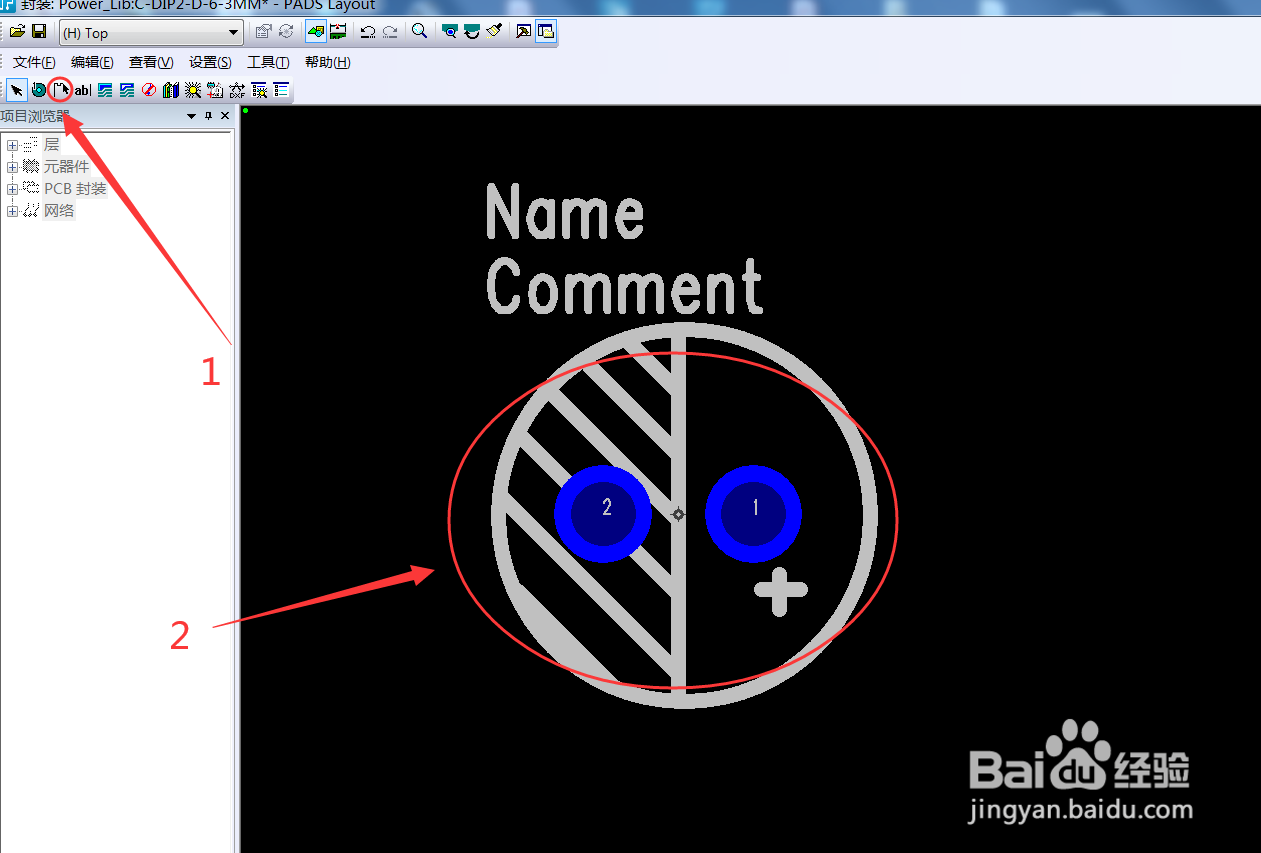Expand the PCB 封装 tree node
This screenshot has width=1261, height=853.
click(x=12, y=189)
